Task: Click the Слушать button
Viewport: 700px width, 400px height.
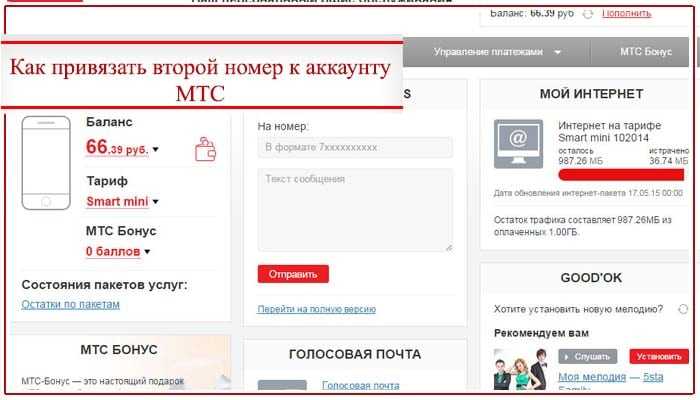Action: (x=588, y=357)
